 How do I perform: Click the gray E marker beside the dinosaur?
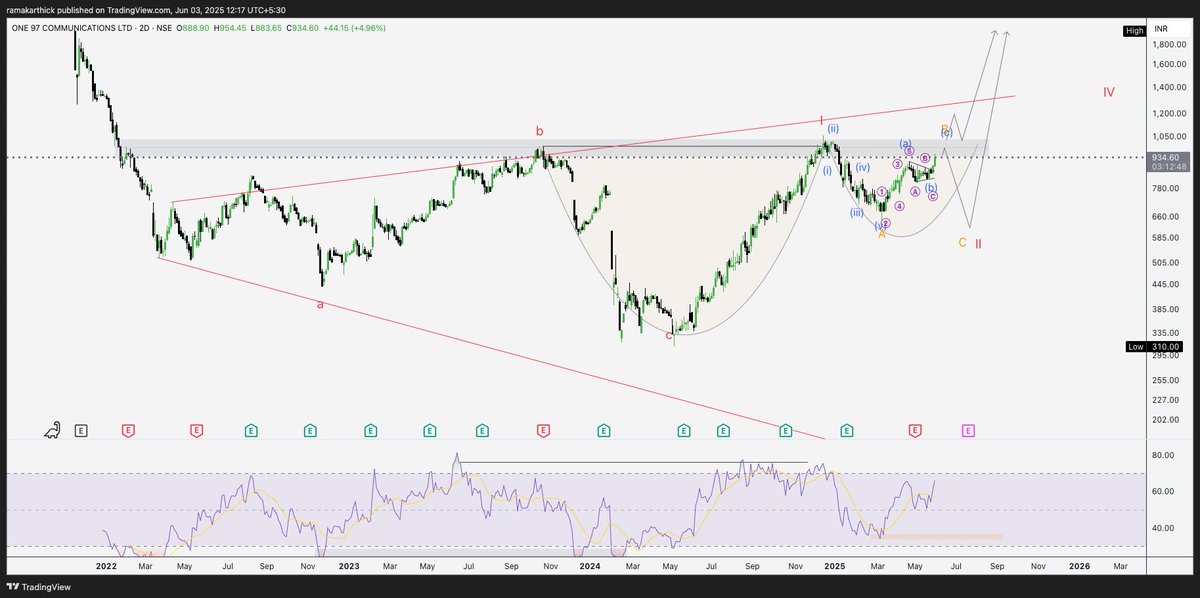tap(81, 431)
